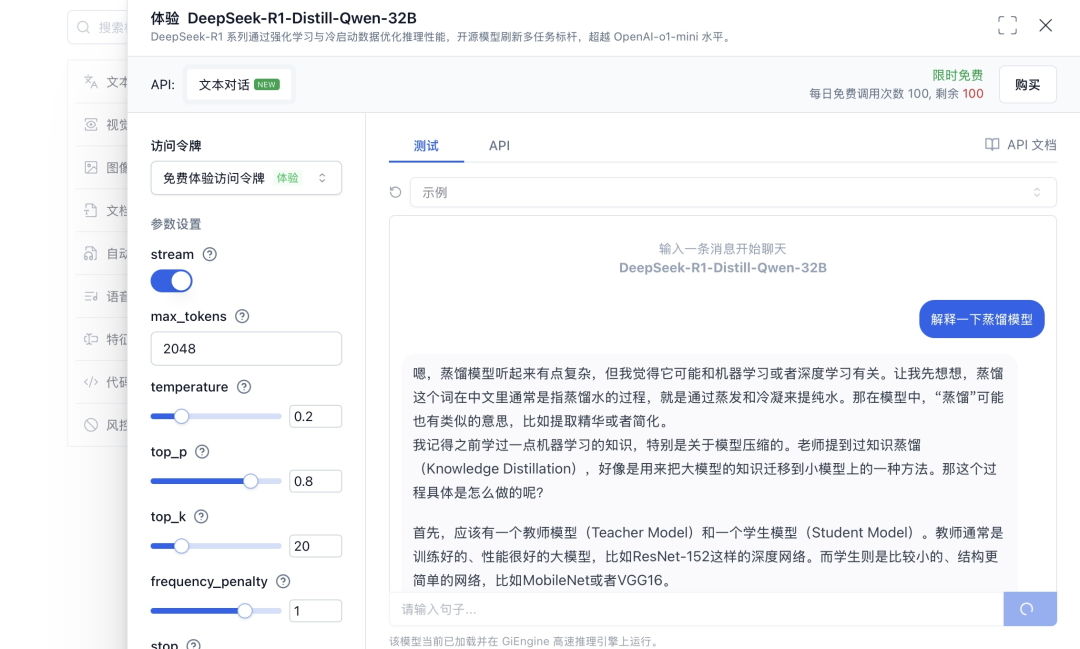The height and width of the screenshot is (649, 1080).
Task: Click the image picture icon in sidebar
Action: click(91, 167)
